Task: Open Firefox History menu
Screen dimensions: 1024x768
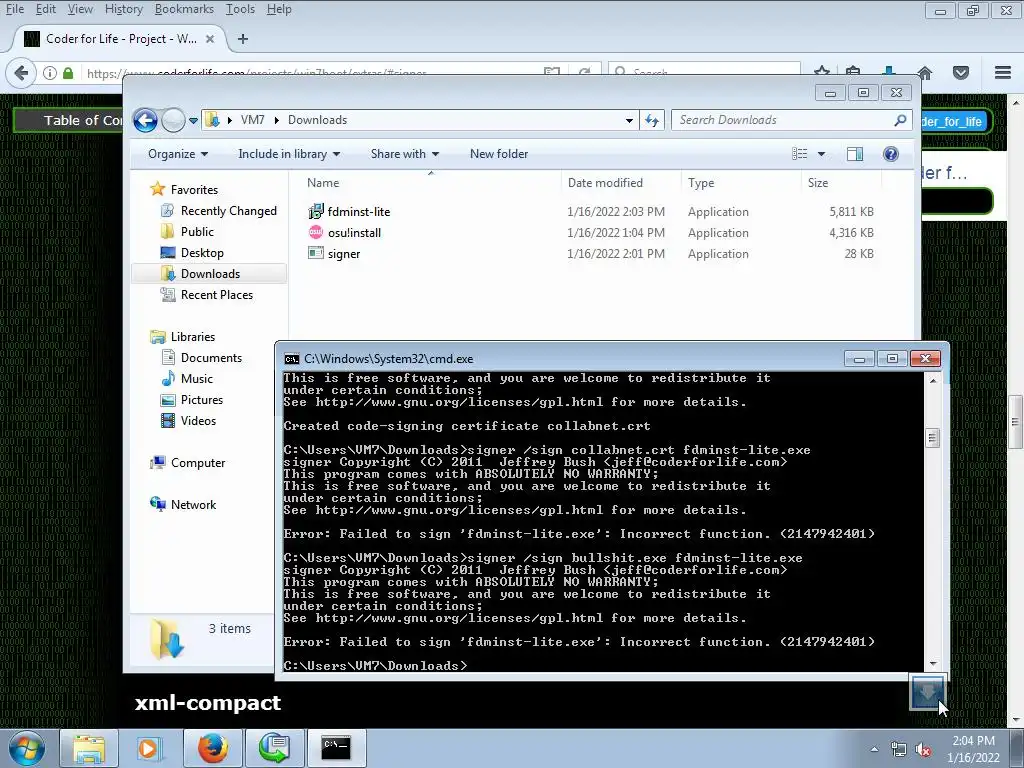Action: pos(123,9)
